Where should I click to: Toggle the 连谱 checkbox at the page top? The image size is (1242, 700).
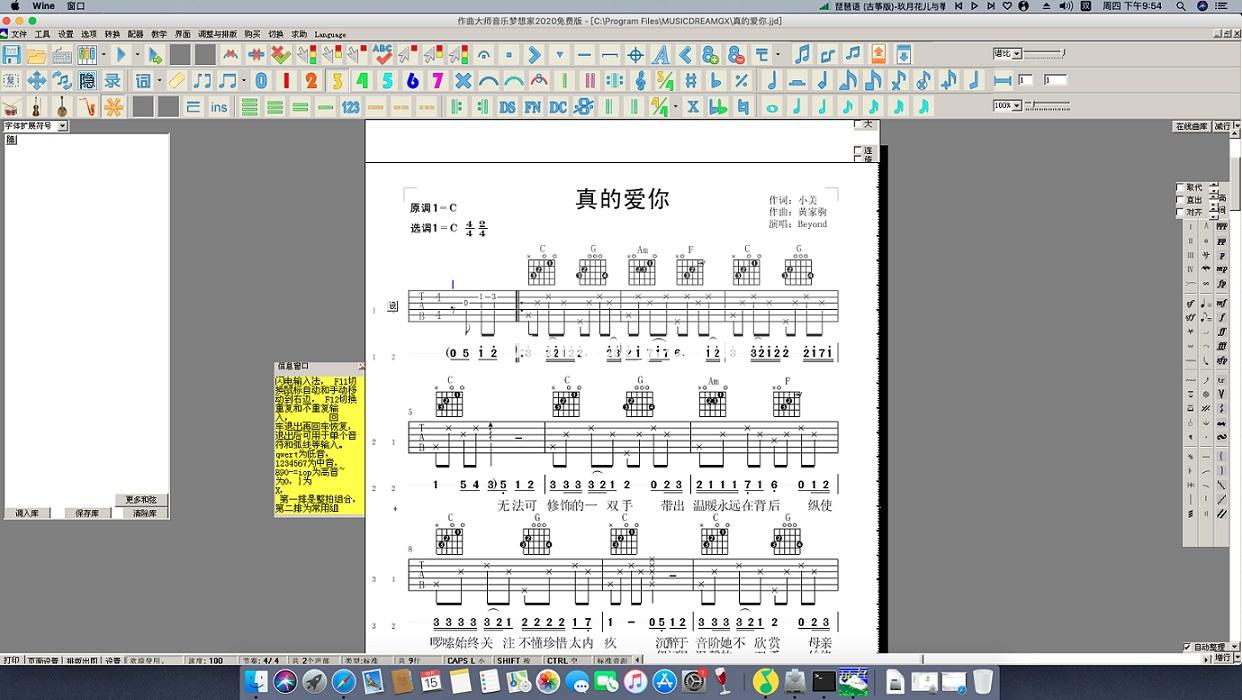tap(858, 152)
